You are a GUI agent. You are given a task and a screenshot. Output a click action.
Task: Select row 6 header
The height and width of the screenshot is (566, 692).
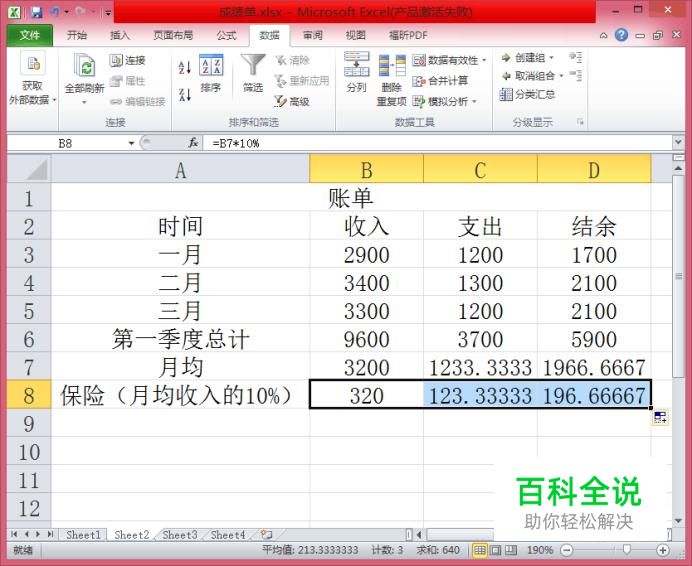click(29, 339)
